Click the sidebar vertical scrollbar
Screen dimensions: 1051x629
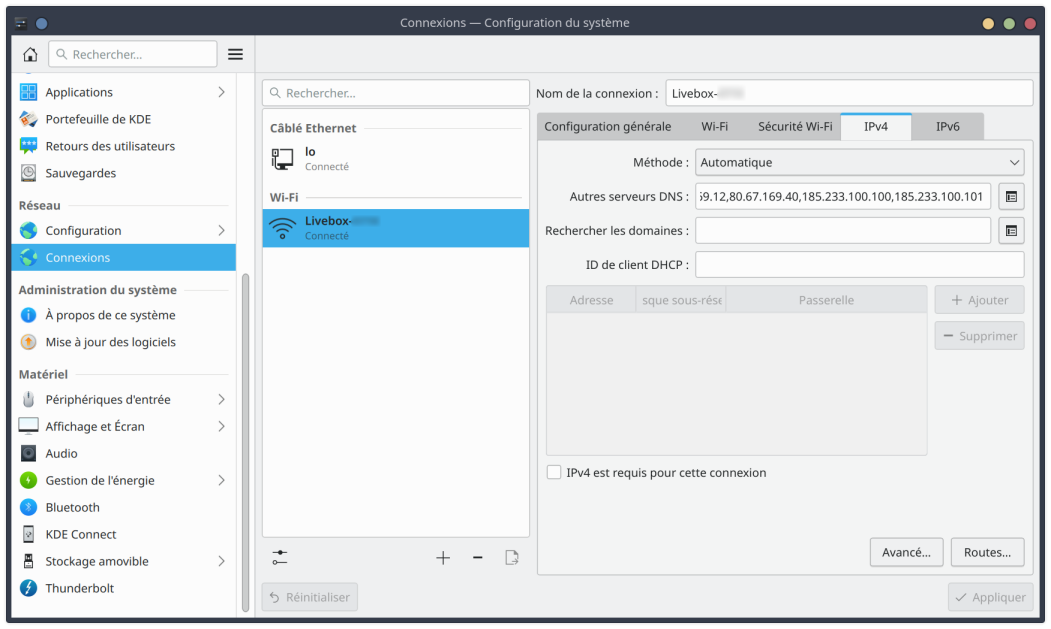click(x=245, y=440)
